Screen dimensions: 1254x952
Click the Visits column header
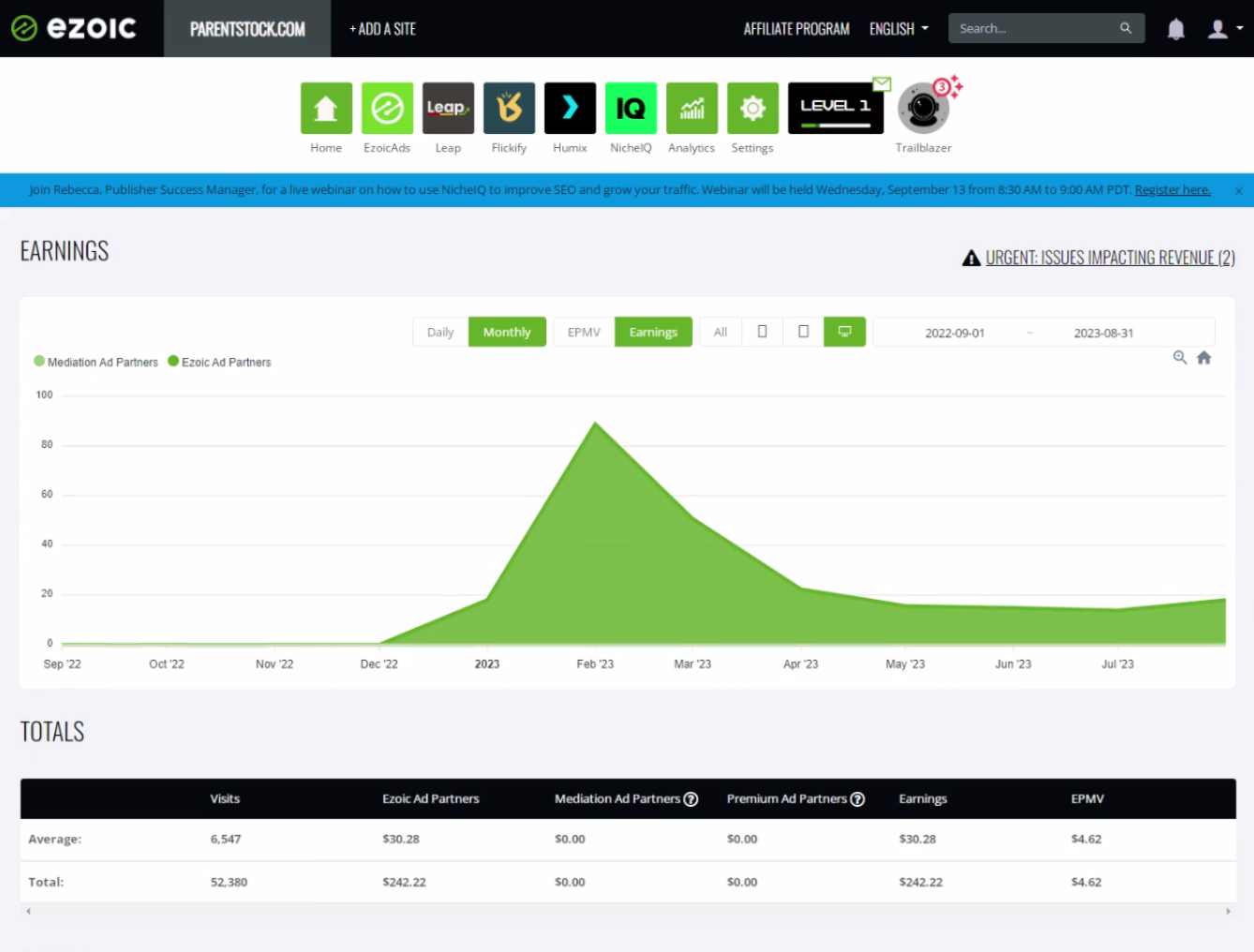(225, 799)
